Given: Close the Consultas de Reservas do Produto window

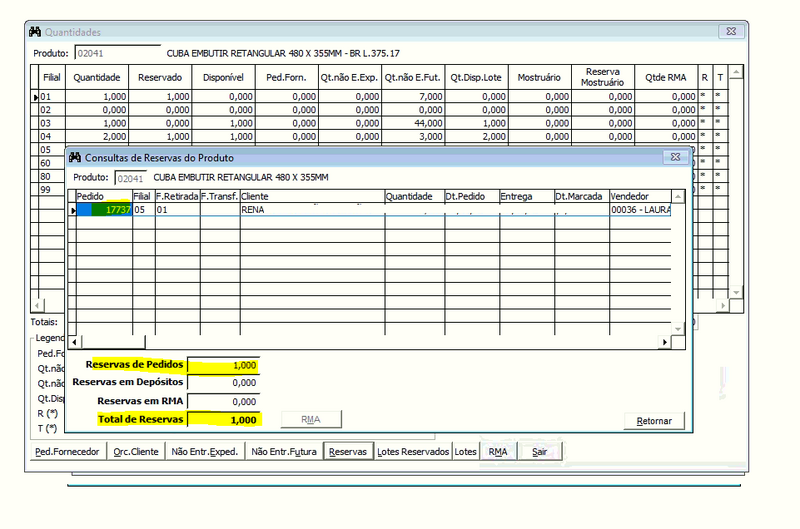Looking at the screenshot, I should 675,157.
